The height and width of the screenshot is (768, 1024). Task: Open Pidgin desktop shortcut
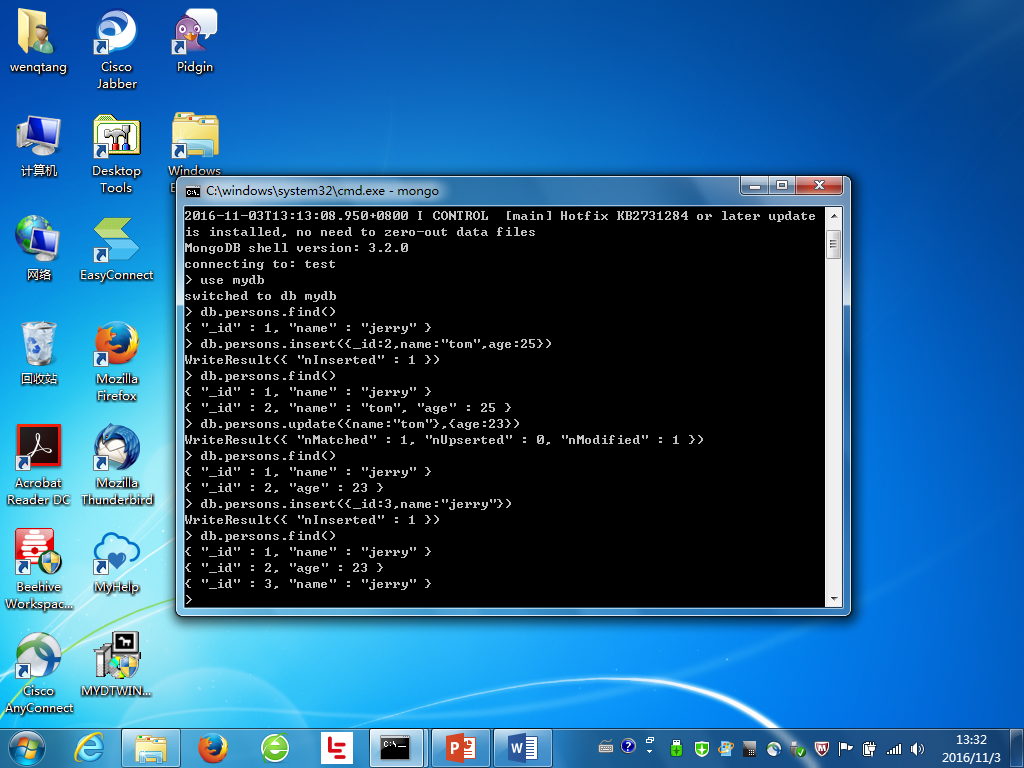pos(195,42)
